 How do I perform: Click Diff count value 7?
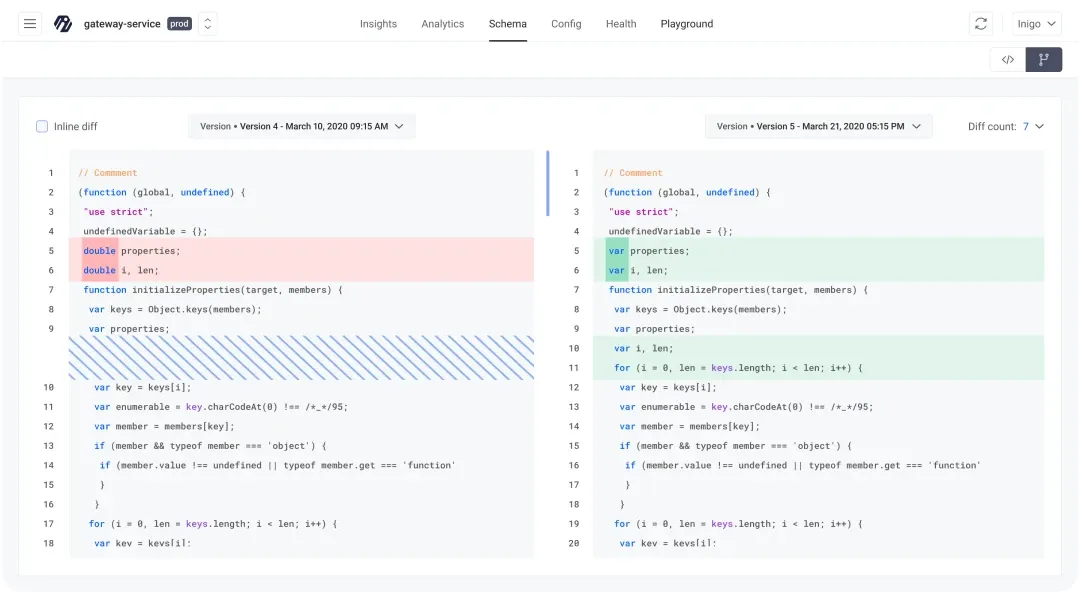tap(1026, 126)
